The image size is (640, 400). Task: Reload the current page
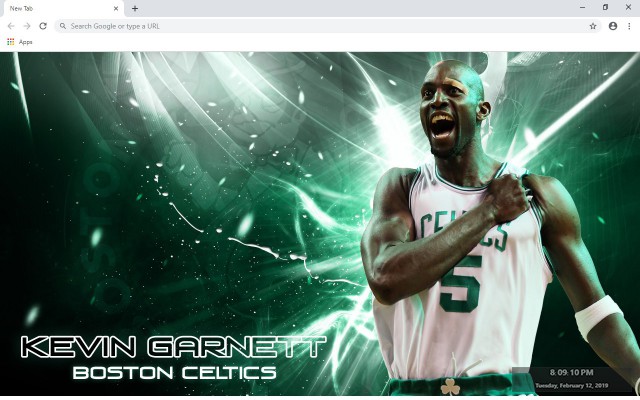(x=43, y=26)
